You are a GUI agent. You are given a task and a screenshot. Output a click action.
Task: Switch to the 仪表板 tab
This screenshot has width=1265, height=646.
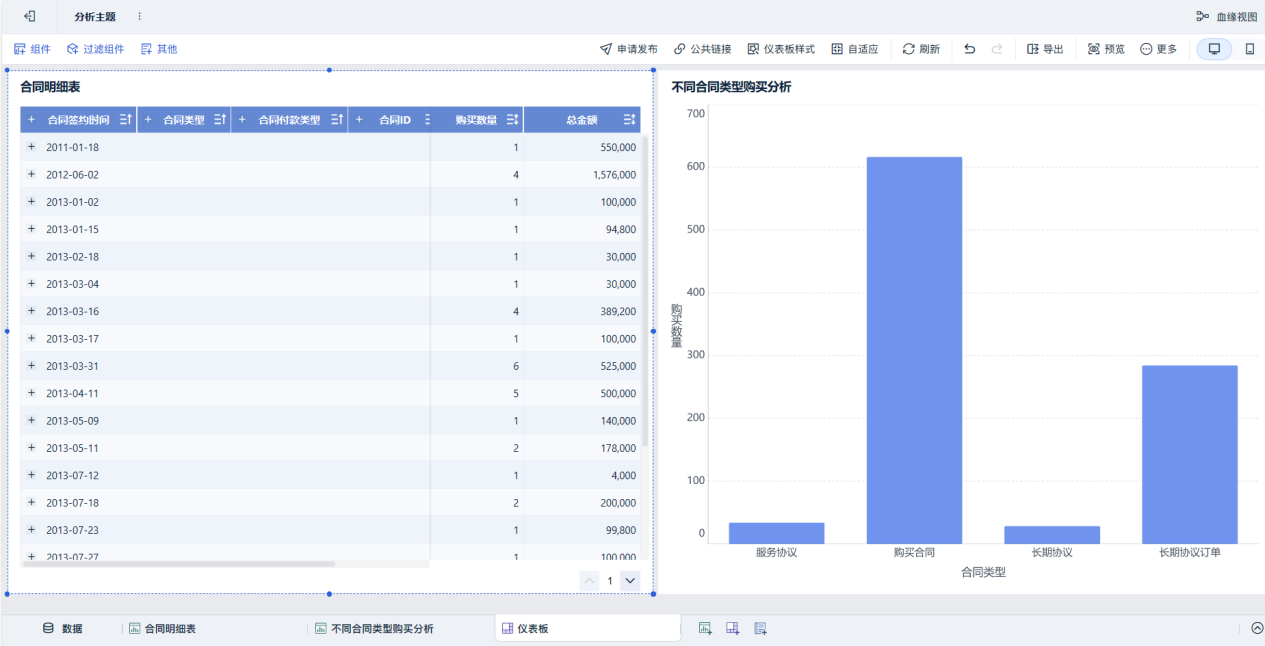point(588,628)
